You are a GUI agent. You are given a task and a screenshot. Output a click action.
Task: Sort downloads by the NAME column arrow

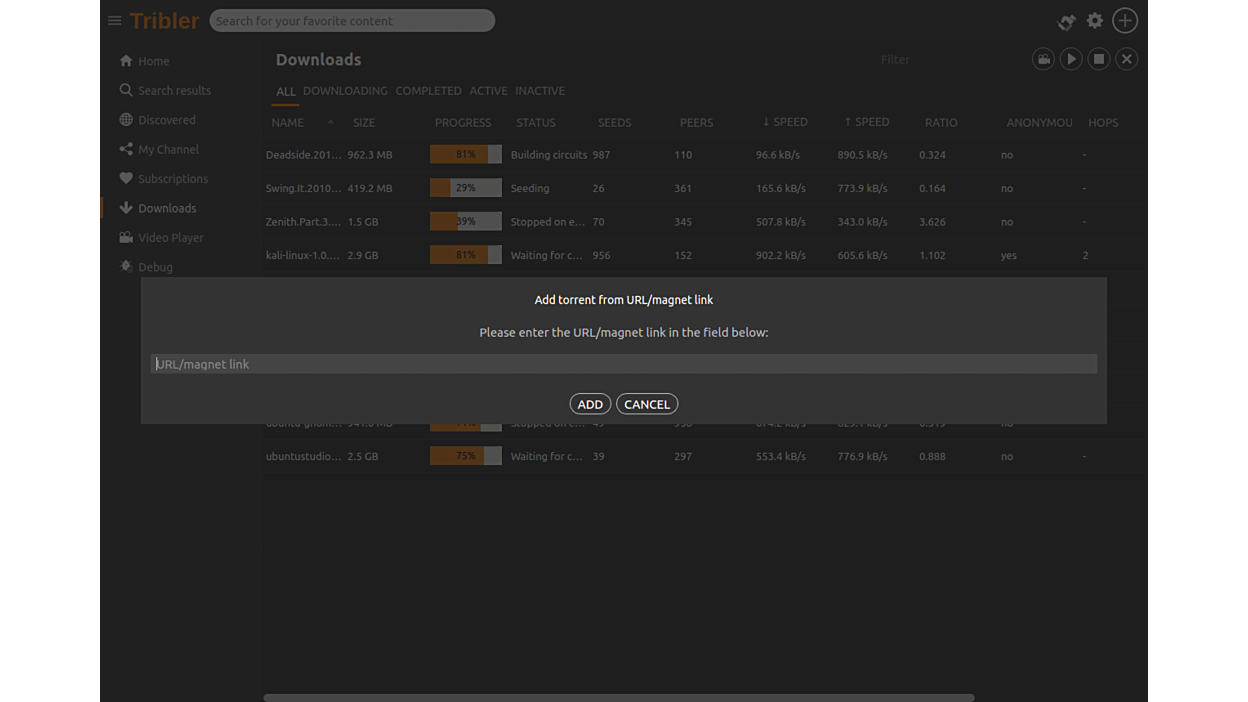[x=330, y=122]
